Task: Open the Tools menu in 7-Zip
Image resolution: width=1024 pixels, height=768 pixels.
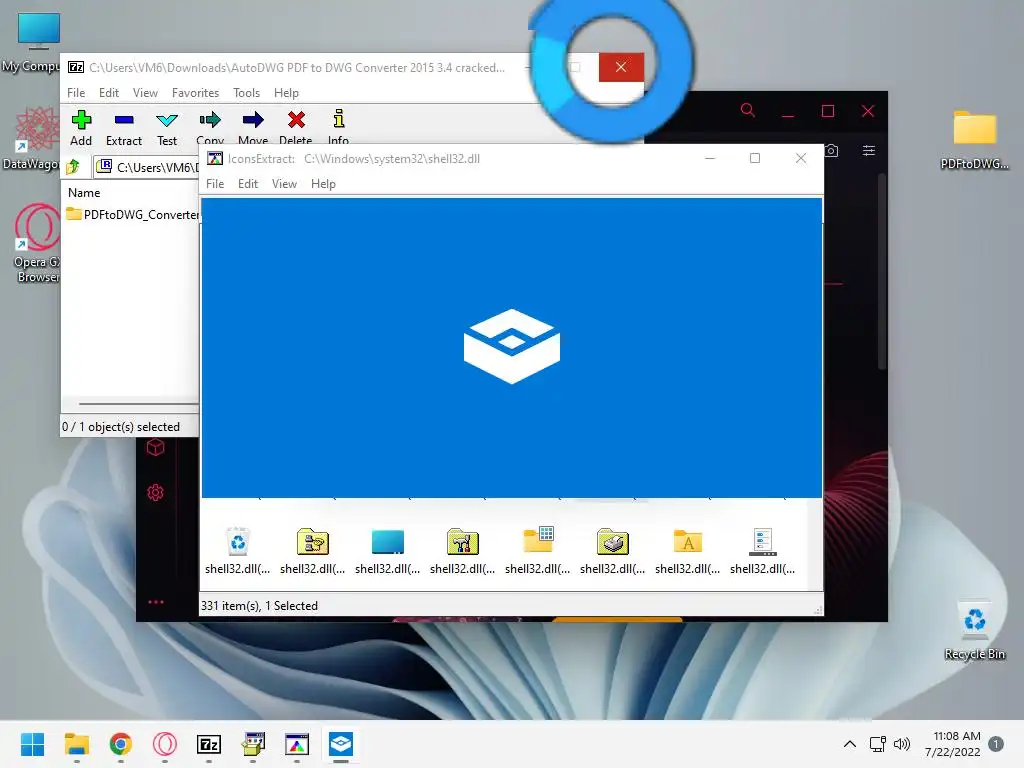Action: [246, 93]
